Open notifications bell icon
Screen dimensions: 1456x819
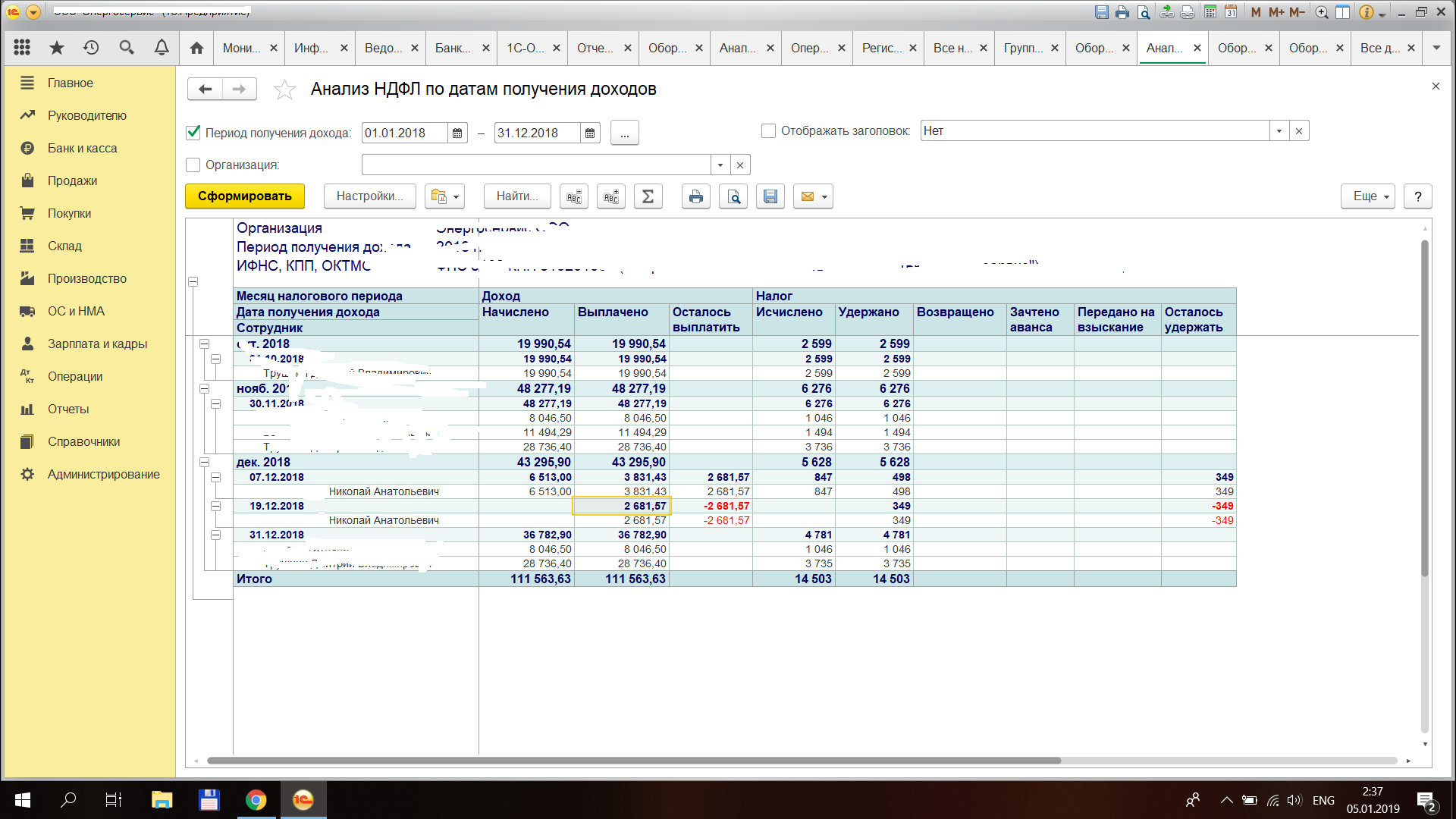point(162,48)
